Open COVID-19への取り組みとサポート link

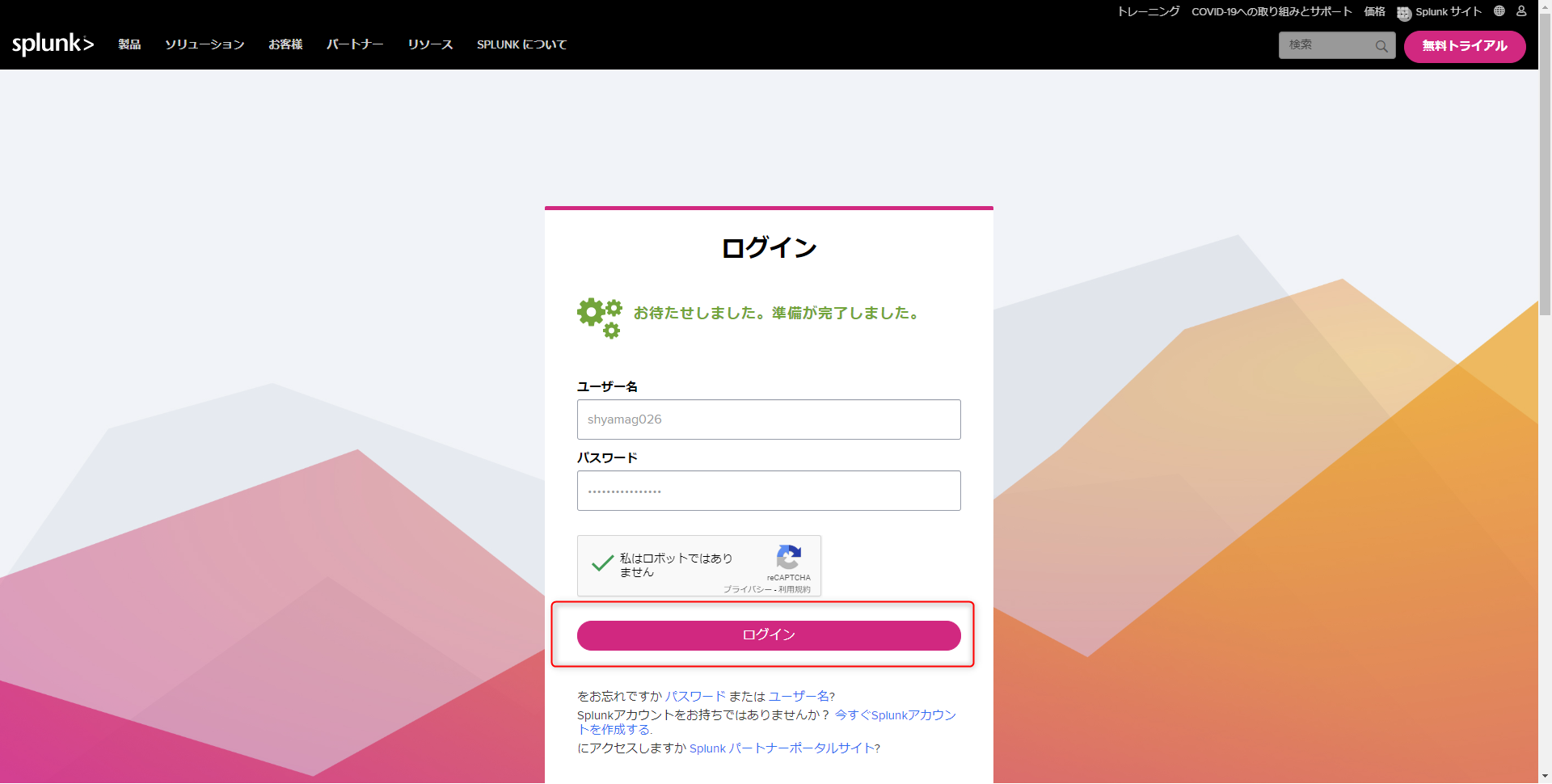coord(1272,11)
